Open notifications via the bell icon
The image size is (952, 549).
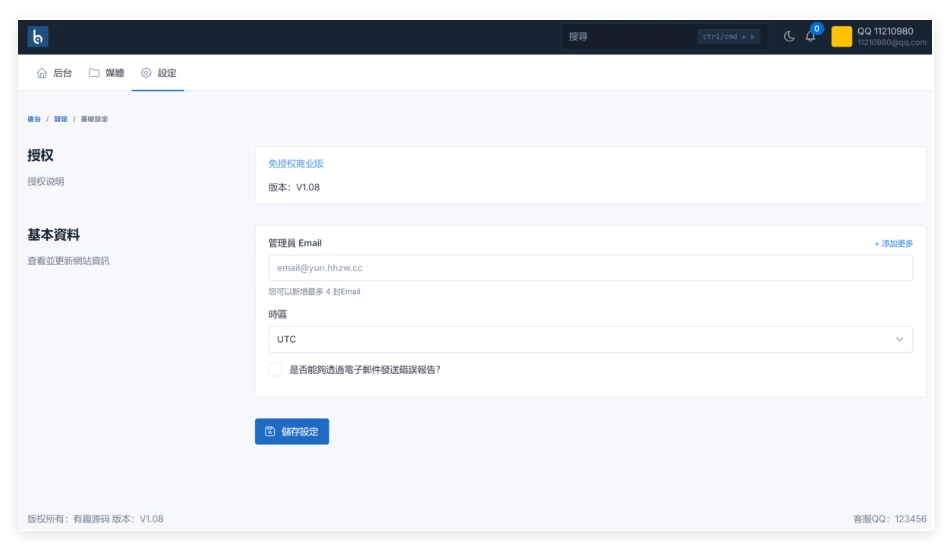pyautogui.click(x=811, y=37)
